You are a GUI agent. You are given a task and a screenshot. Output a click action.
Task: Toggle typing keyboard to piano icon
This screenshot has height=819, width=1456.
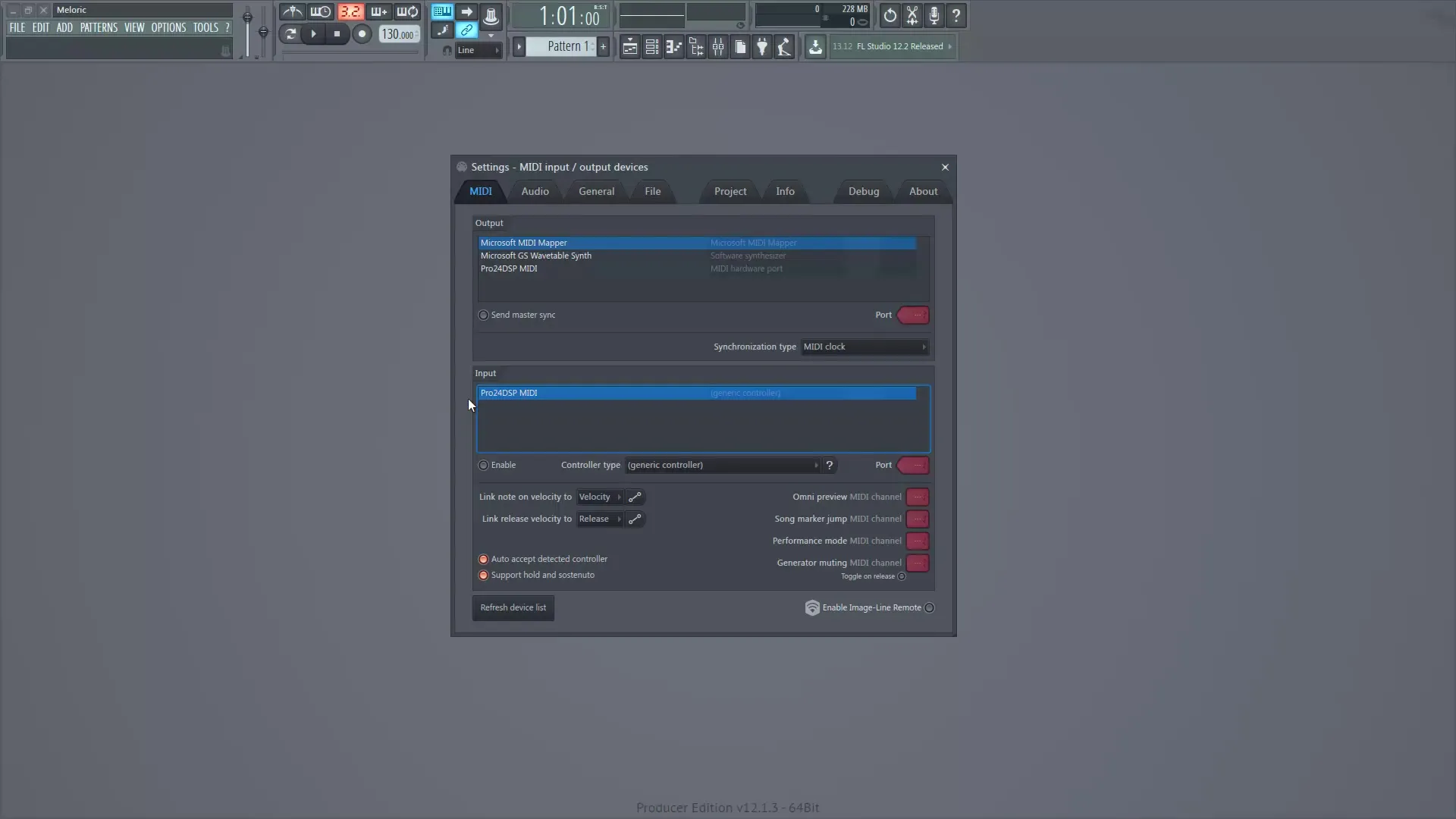tap(442, 11)
